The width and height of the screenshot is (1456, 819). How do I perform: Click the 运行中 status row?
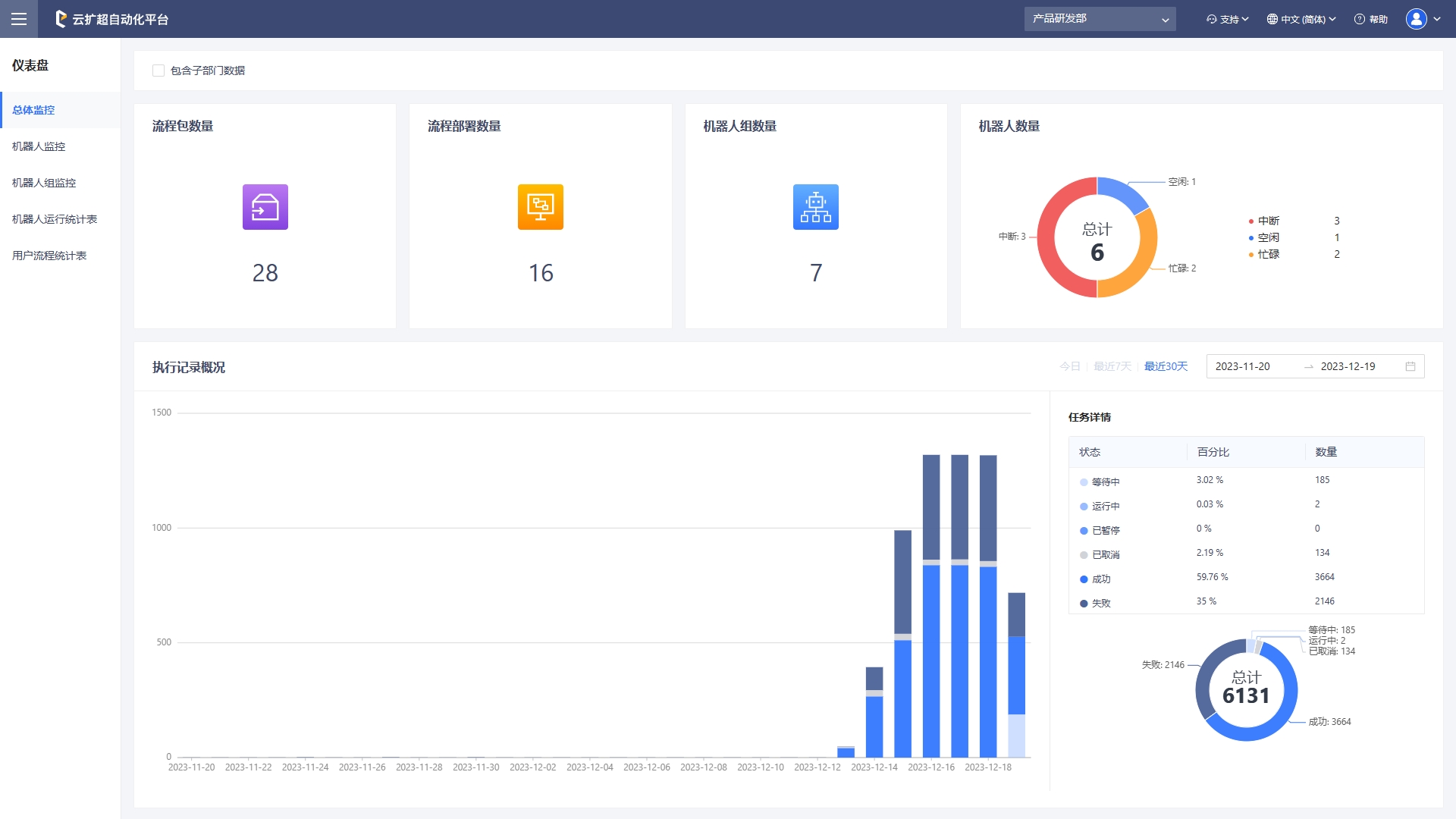point(1246,505)
